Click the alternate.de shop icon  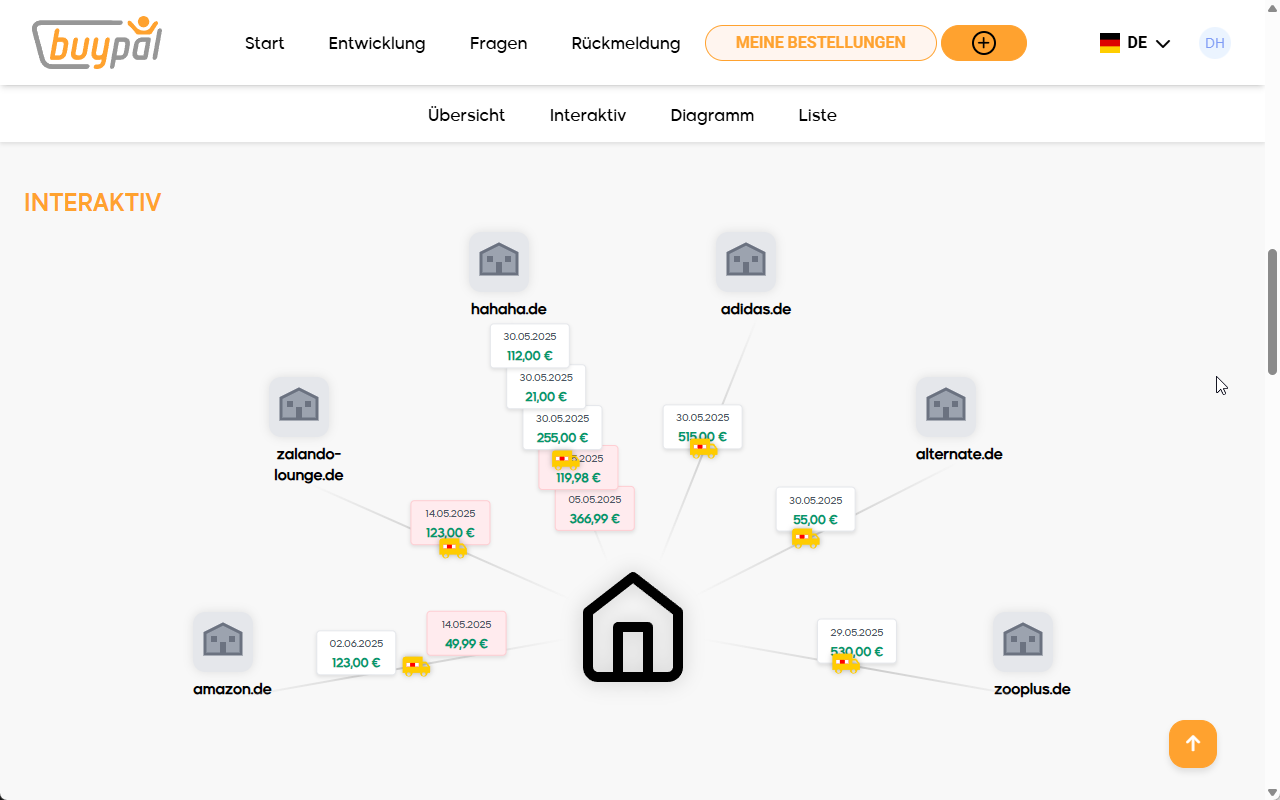coord(946,406)
